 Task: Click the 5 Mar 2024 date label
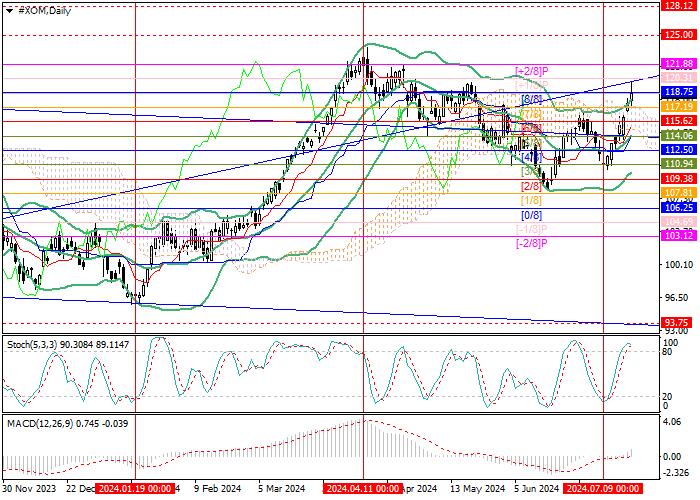(x=282, y=489)
